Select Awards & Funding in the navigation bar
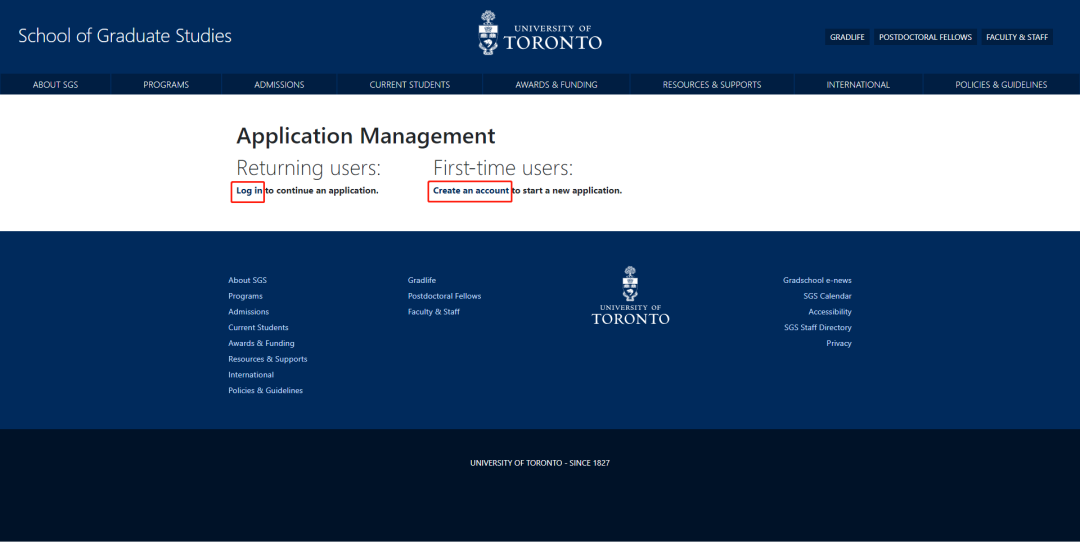1080x545 pixels. coord(557,85)
